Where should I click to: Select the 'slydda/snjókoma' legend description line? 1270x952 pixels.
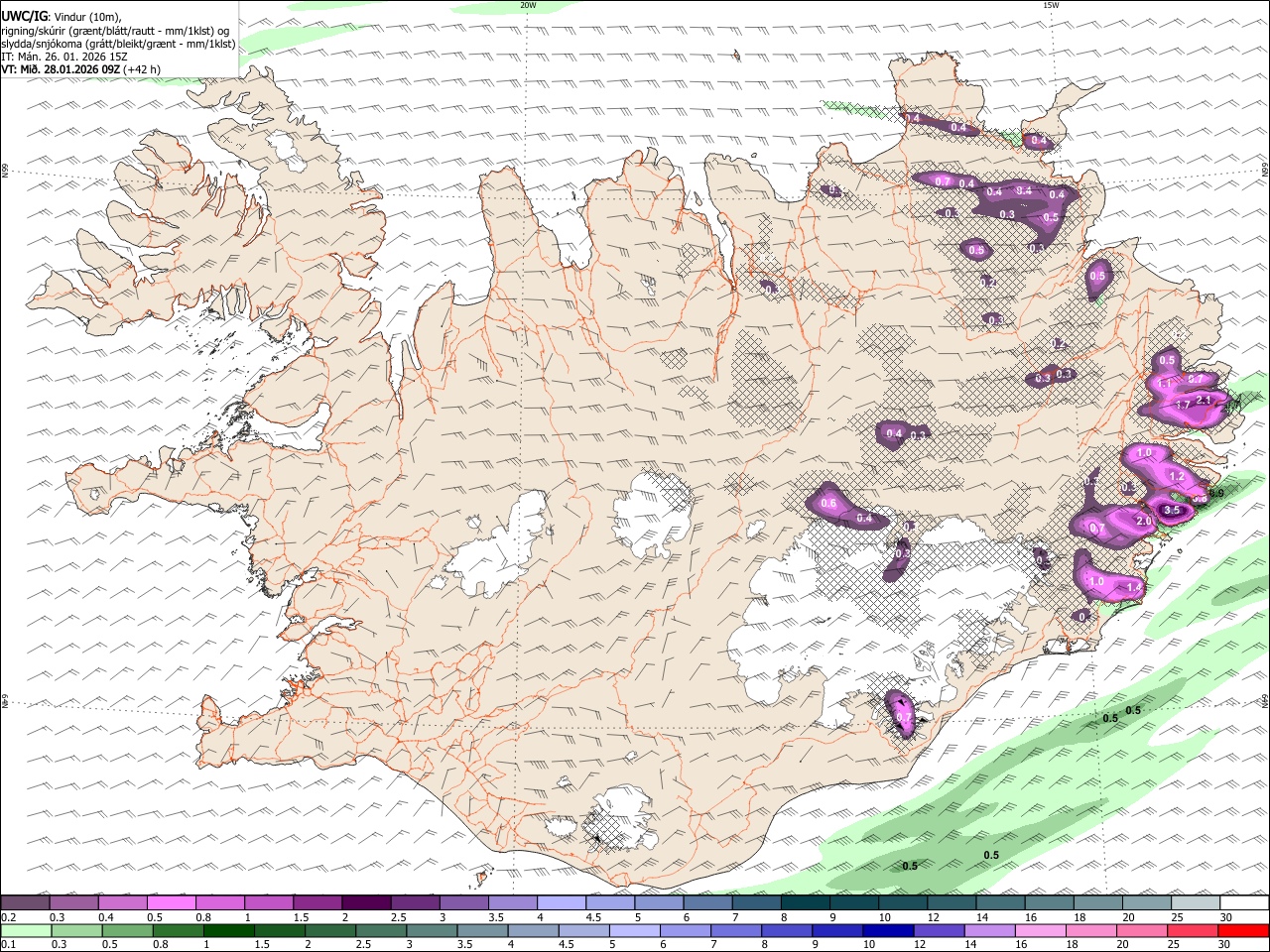pos(118,44)
